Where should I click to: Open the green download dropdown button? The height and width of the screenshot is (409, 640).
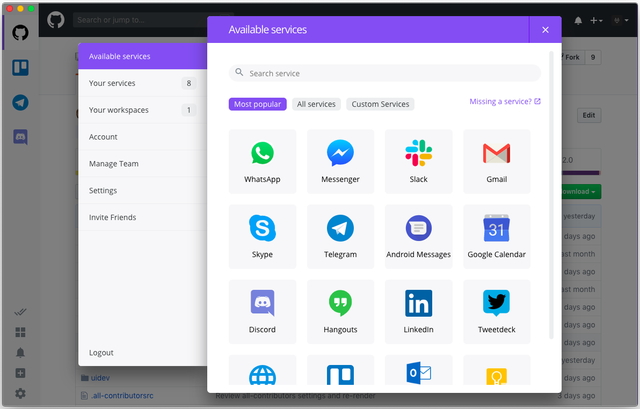click(x=581, y=192)
